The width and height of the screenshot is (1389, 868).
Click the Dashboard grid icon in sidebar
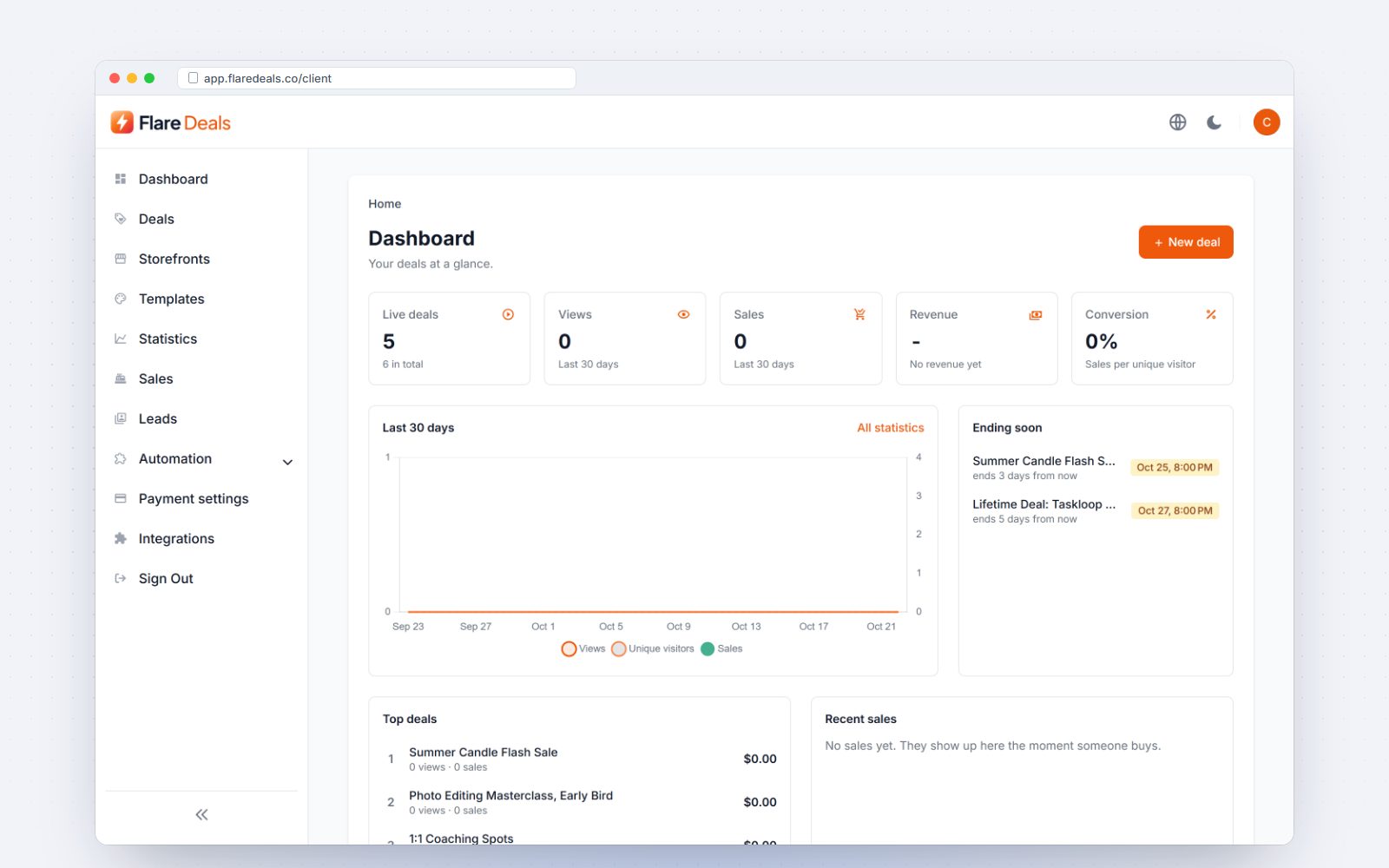click(121, 179)
